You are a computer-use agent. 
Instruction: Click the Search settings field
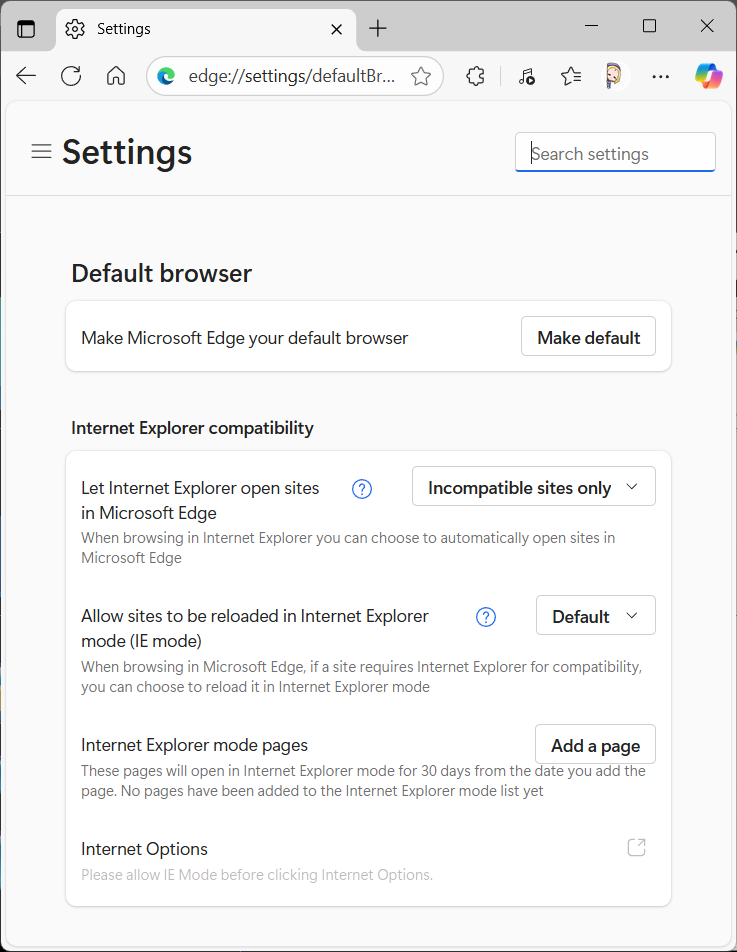click(x=615, y=153)
